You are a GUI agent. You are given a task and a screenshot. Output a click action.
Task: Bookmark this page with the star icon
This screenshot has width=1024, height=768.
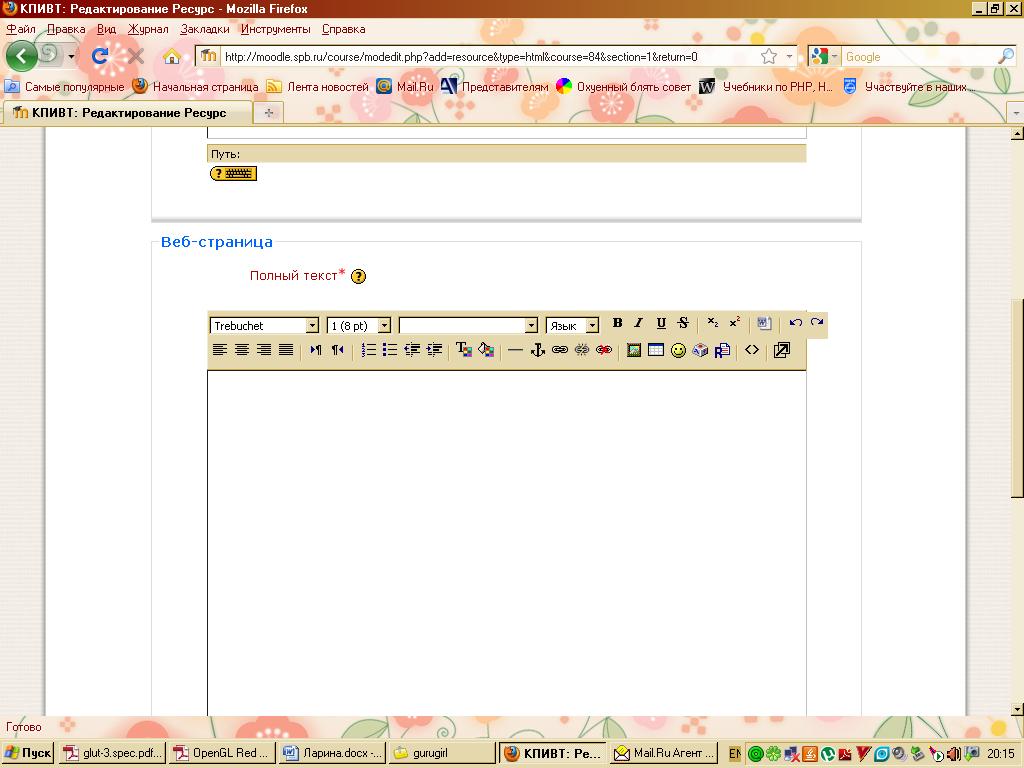point(769,57)
